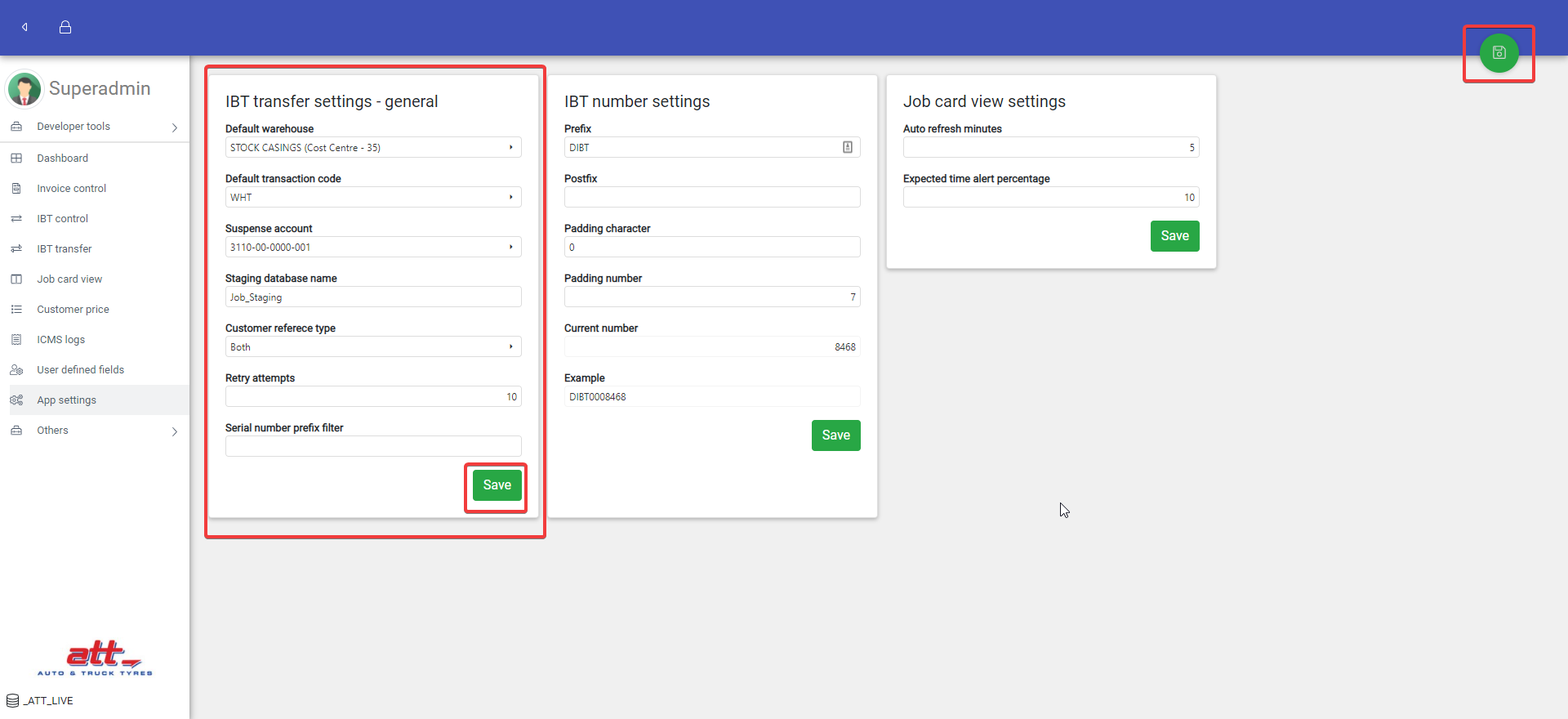This screenshot has height=719, width=1568.
Task: Click the _ATT_LIVE database icon
Action: [x=13, y=700]
